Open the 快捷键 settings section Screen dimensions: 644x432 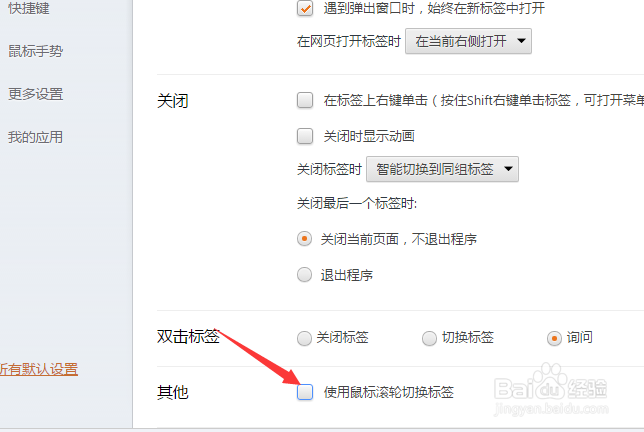pyautogui.click(x=29, y=8)
